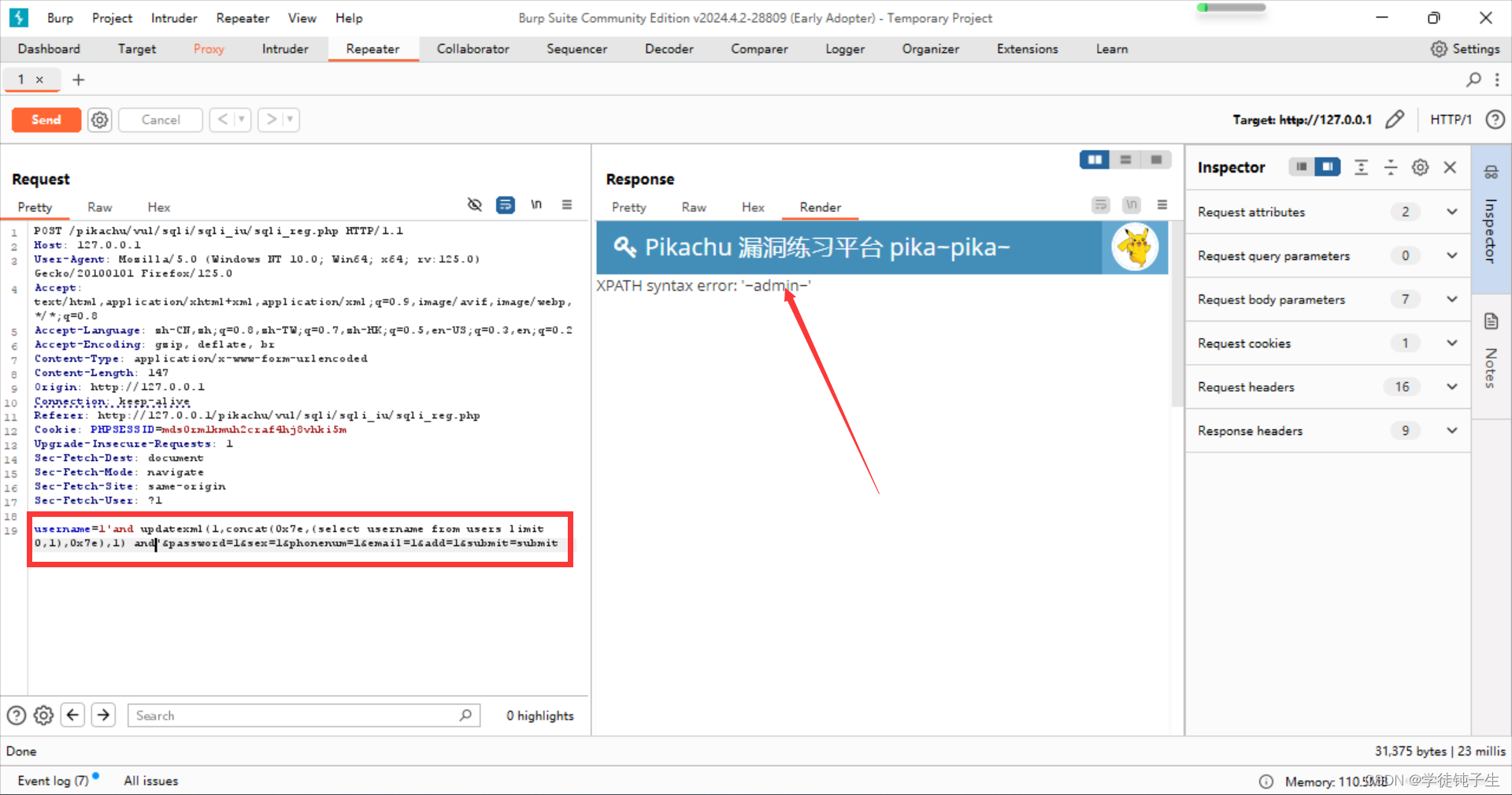Toggle request newline display \n
The width and height of the screenshot is (1512, 795).
pos(536,205)
